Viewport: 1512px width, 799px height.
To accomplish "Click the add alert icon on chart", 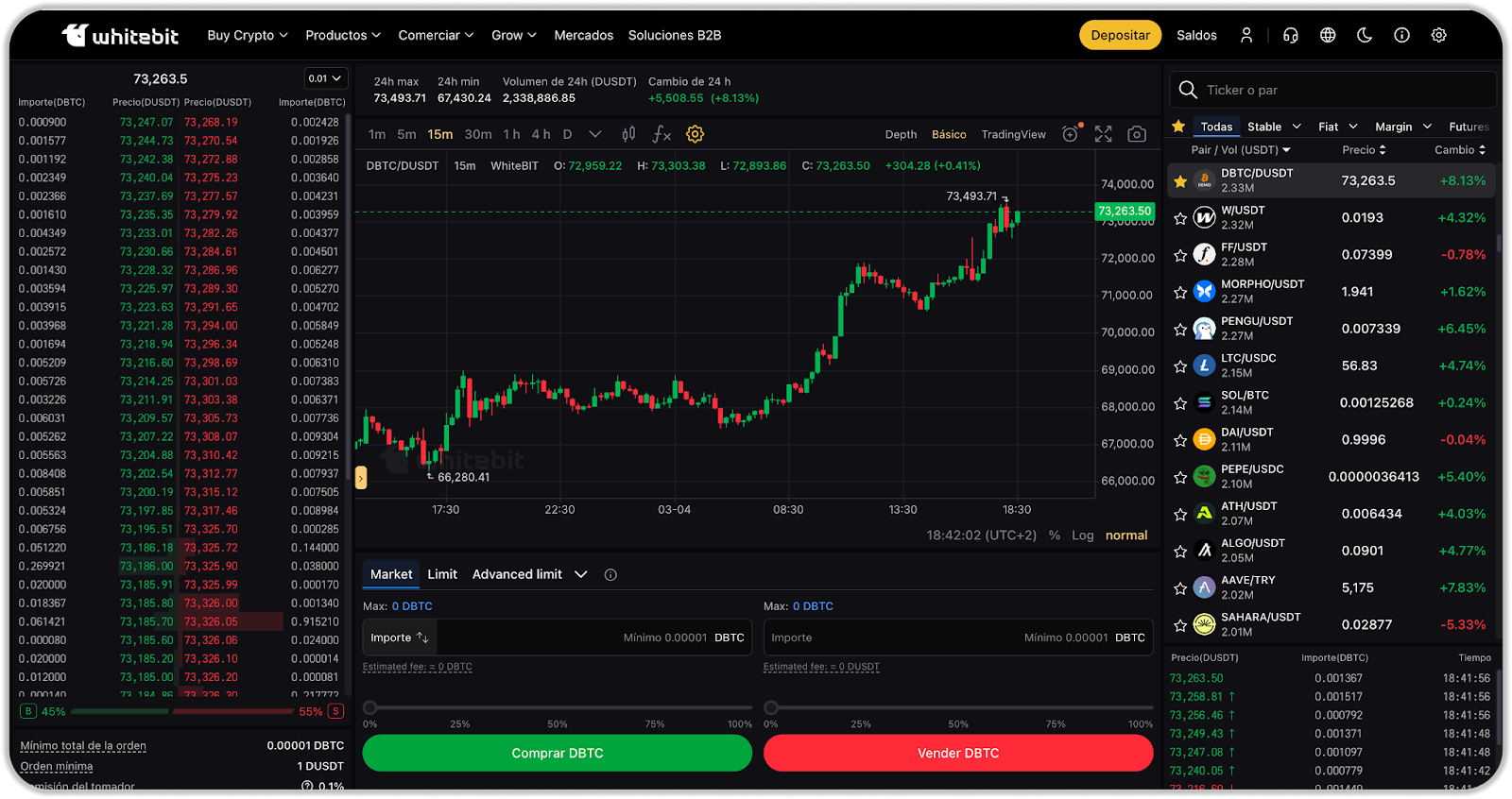I will tap(1070, 134).
